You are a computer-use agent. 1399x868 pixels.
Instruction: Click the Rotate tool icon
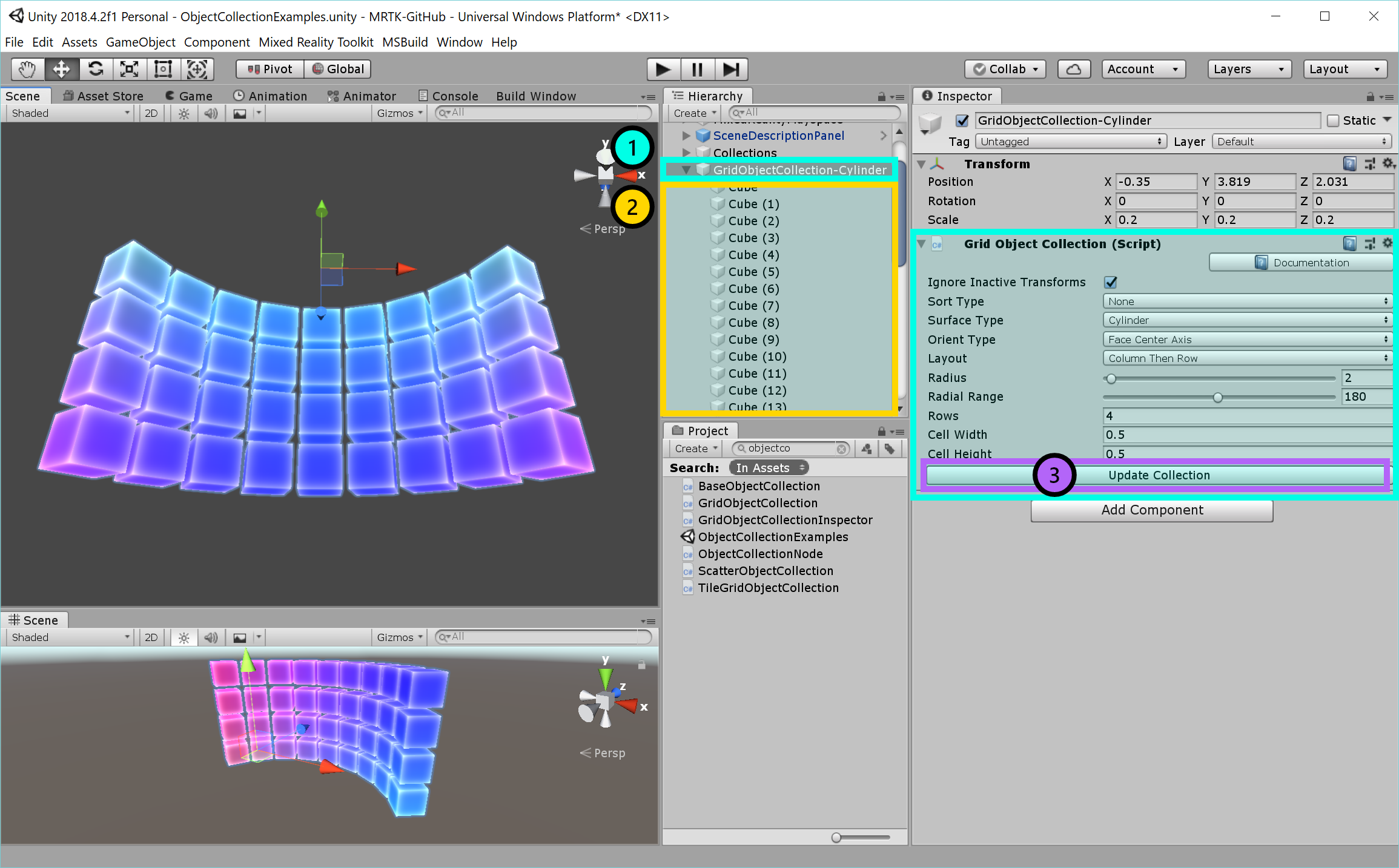click(95, 69)
